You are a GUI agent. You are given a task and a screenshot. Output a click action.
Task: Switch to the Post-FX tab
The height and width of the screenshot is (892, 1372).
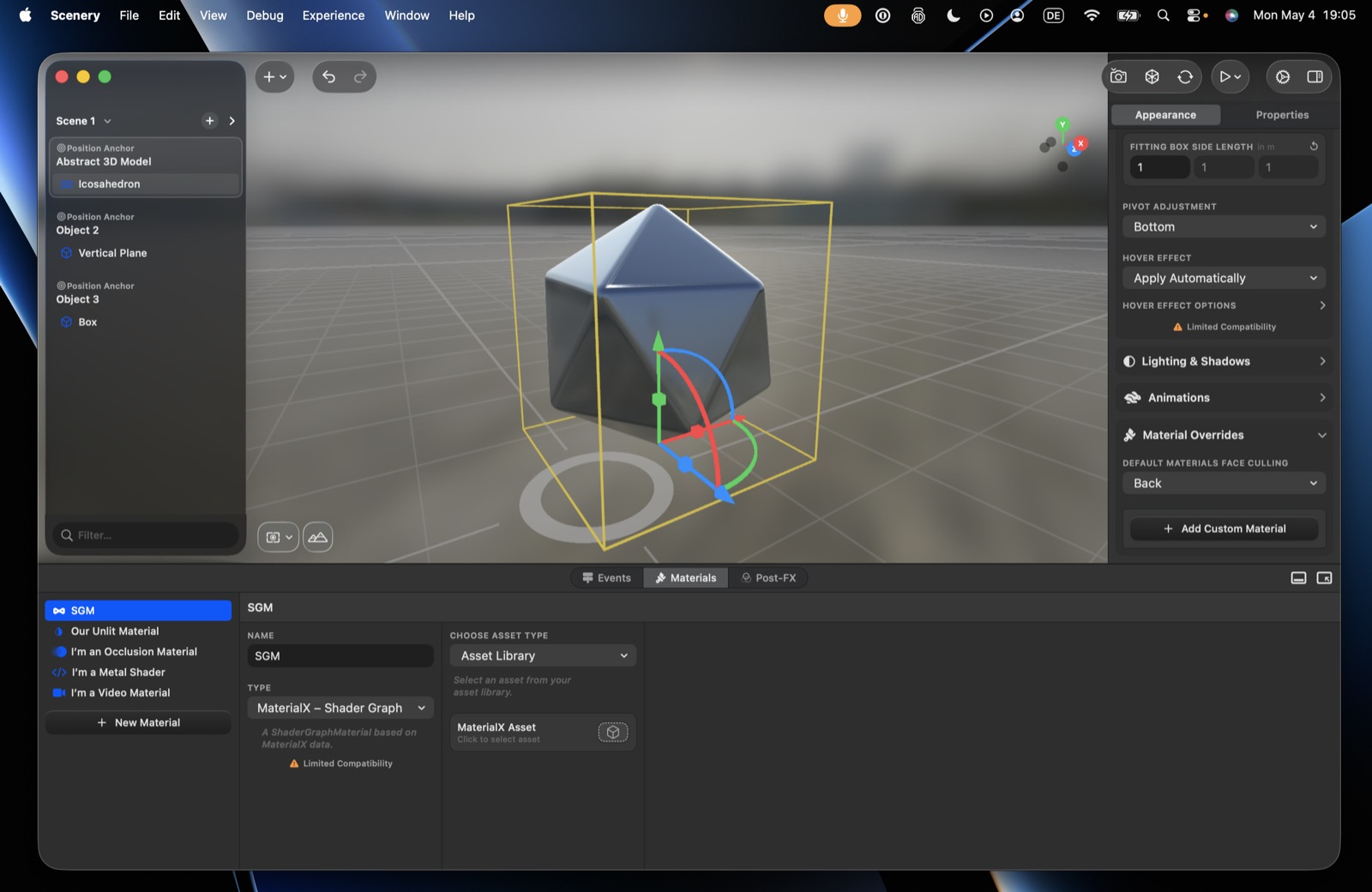pos(768,578)
